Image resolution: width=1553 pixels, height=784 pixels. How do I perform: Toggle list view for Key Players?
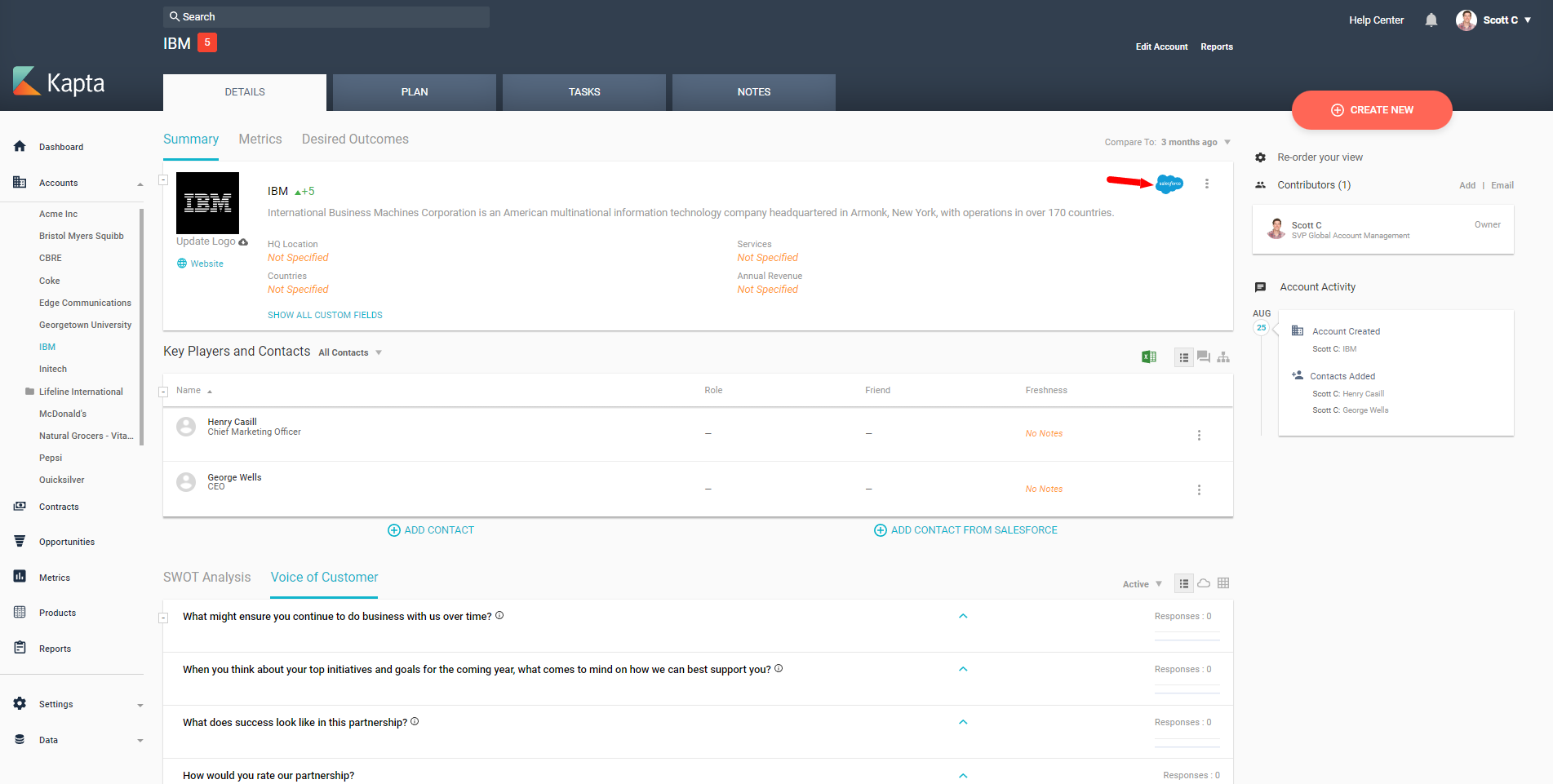[1183, 357]
